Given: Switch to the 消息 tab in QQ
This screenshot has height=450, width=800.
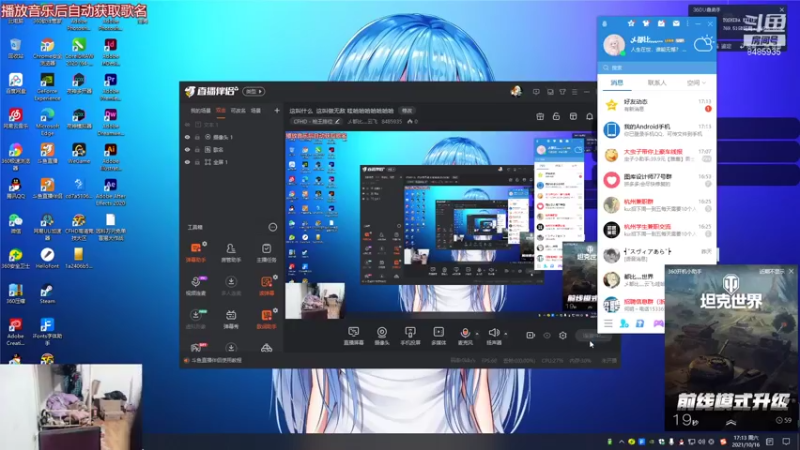Looking at the screenshot, I should pos(617,83).
